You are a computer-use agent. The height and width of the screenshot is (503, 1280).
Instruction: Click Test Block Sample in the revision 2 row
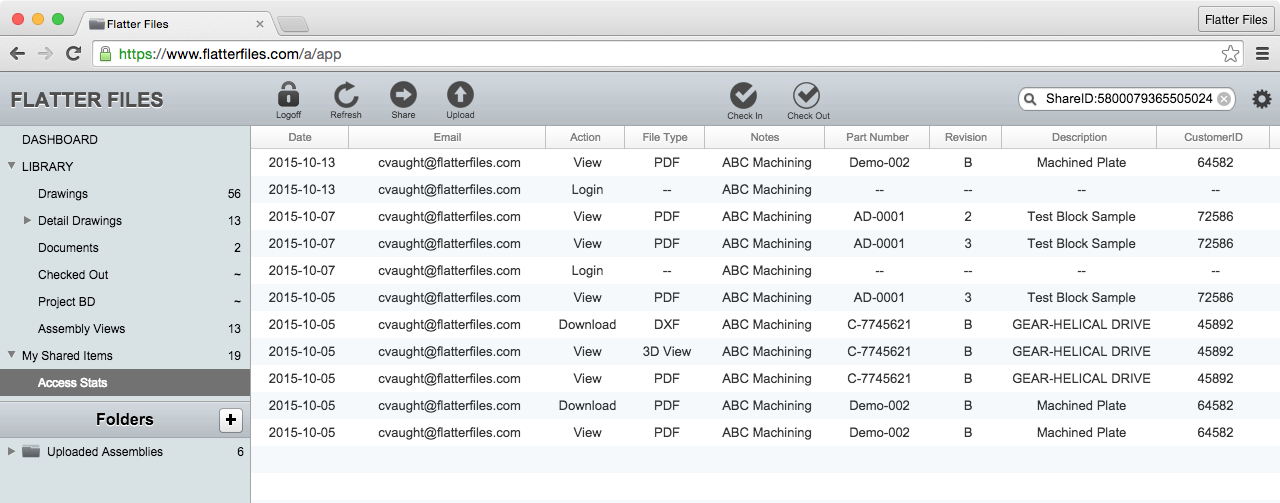[1081, 216]
